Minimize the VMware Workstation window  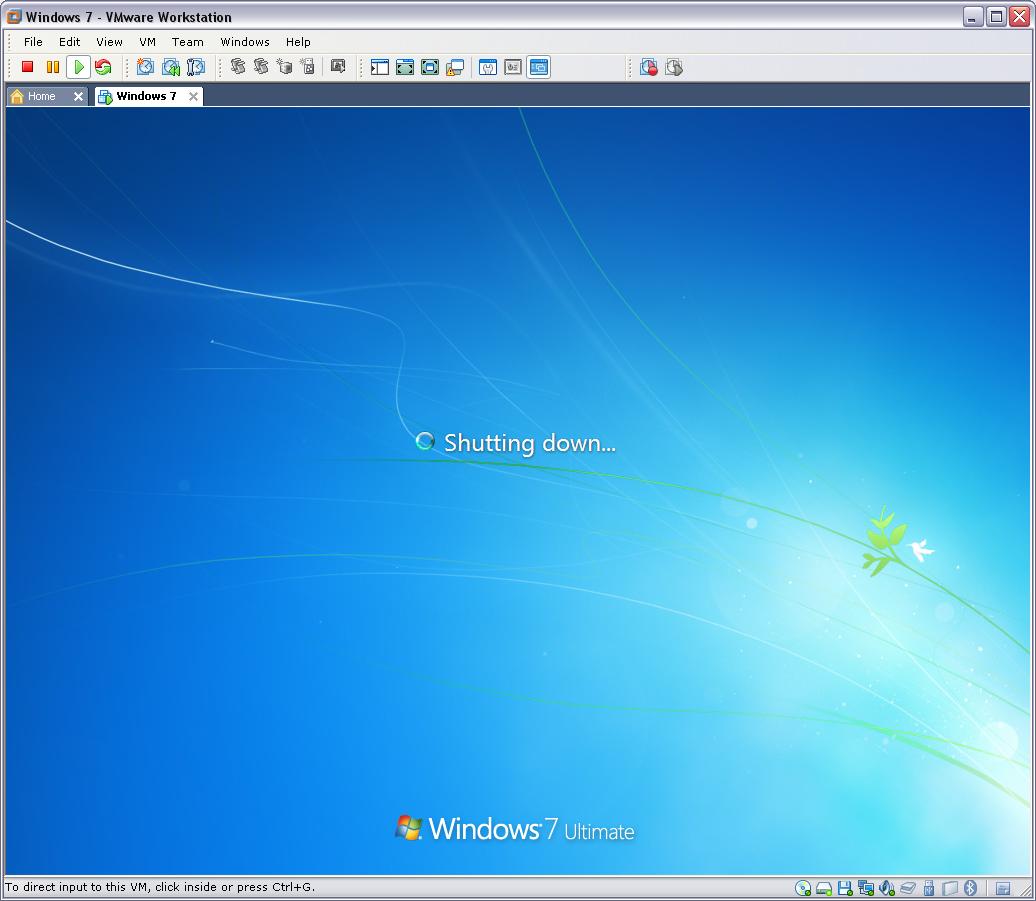coord(972,17)
